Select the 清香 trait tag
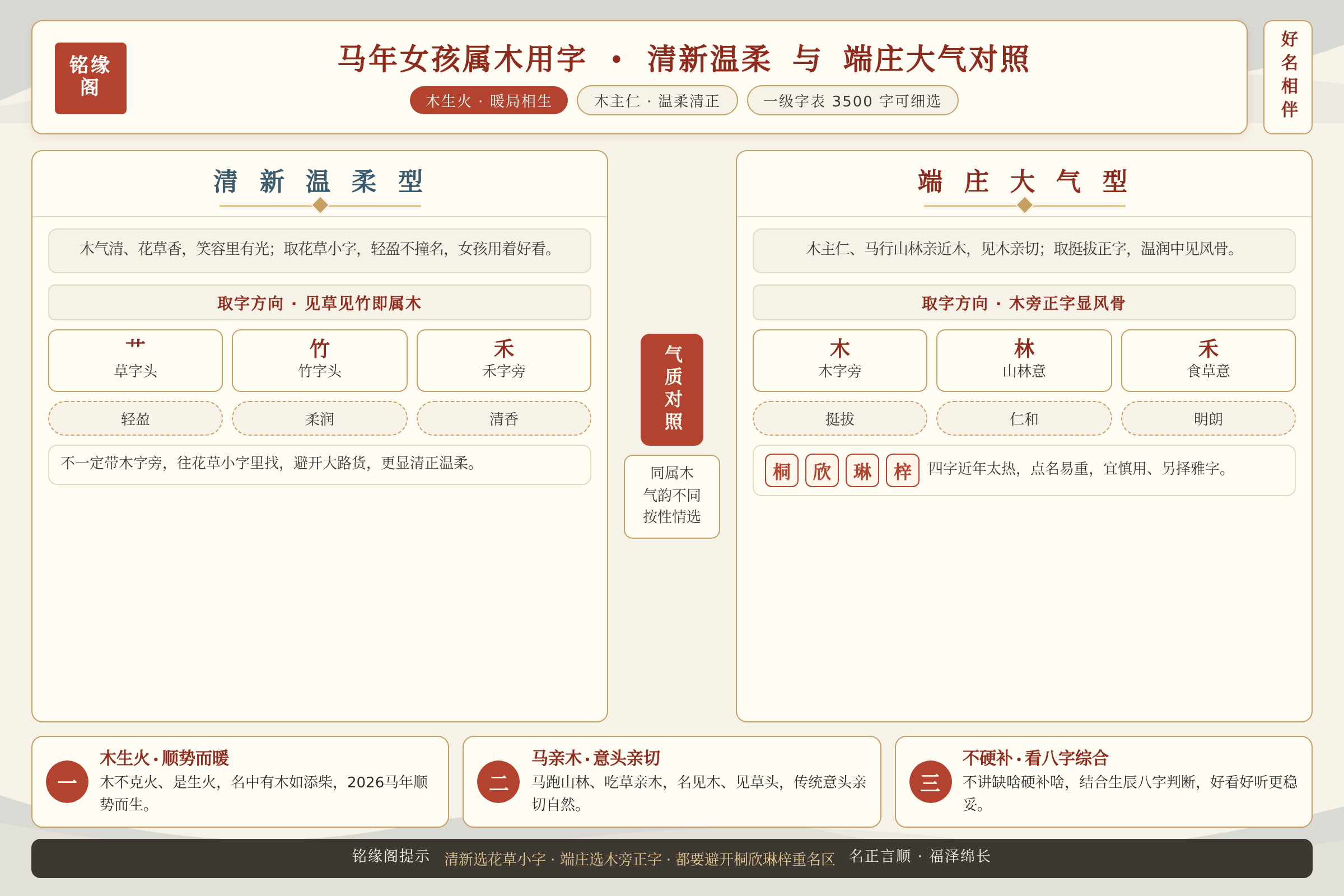The width and height of the screenshot is (1344, 896). click(503, 418)
